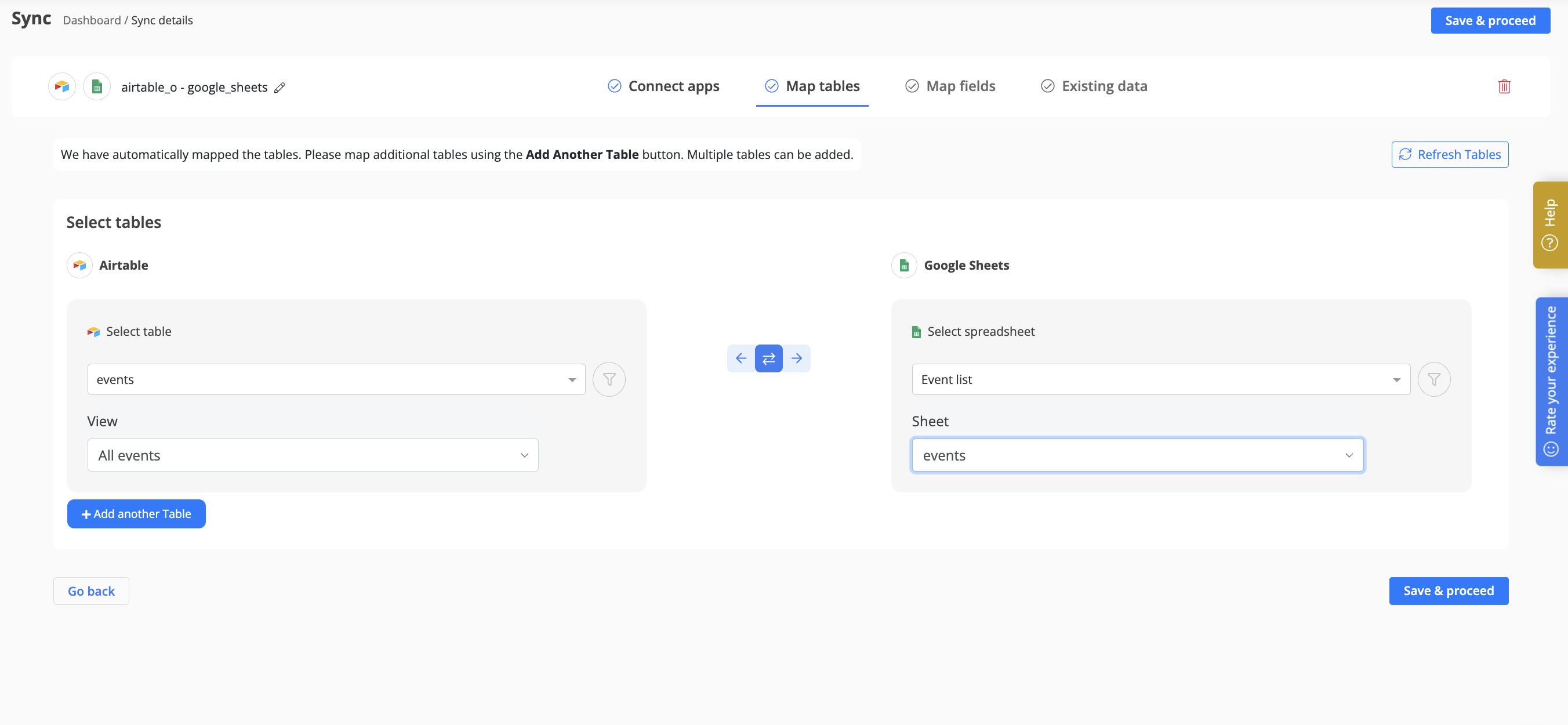The width and height of the screenshot is (1568, 725).
Task: Open the Airtable table filter icon
Action: (609, 379)
